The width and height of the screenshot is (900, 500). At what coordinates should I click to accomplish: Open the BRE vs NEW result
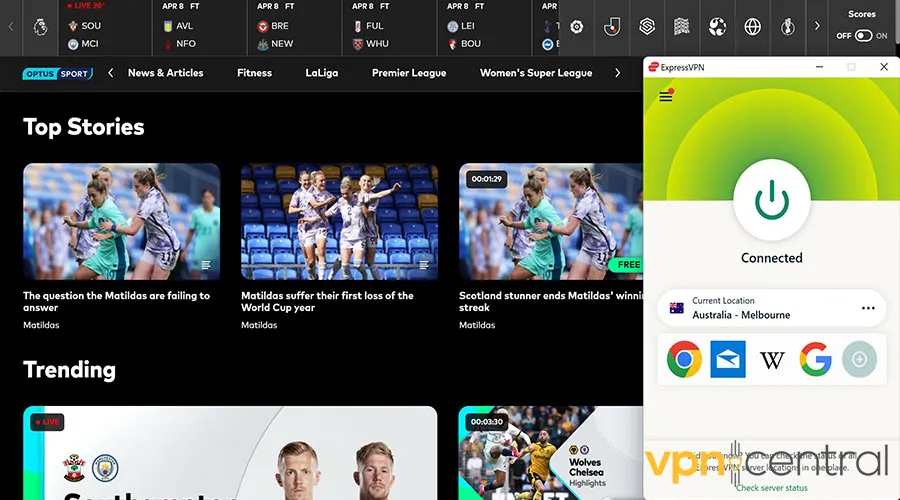pos(294,28)
